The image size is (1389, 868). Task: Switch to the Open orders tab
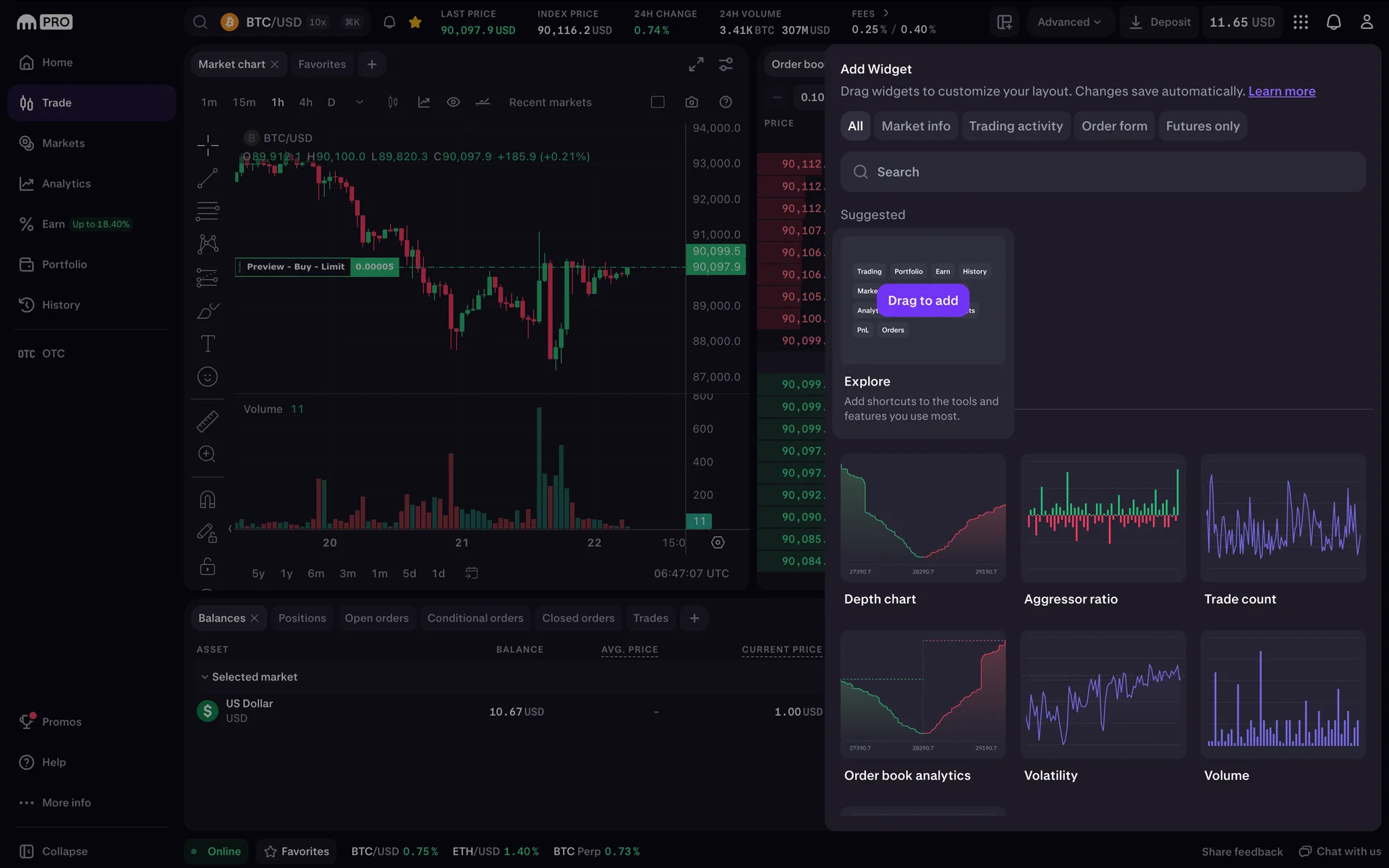[376, 618]
